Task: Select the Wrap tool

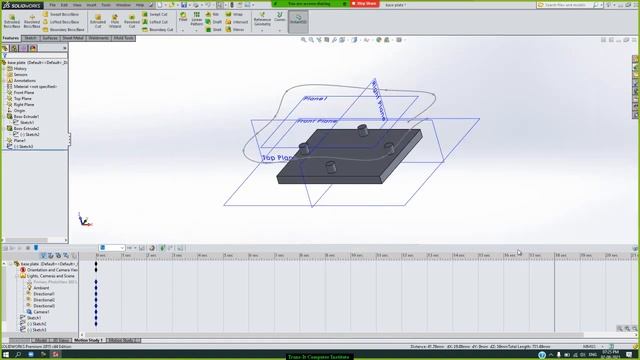Action: coord(234,14)
